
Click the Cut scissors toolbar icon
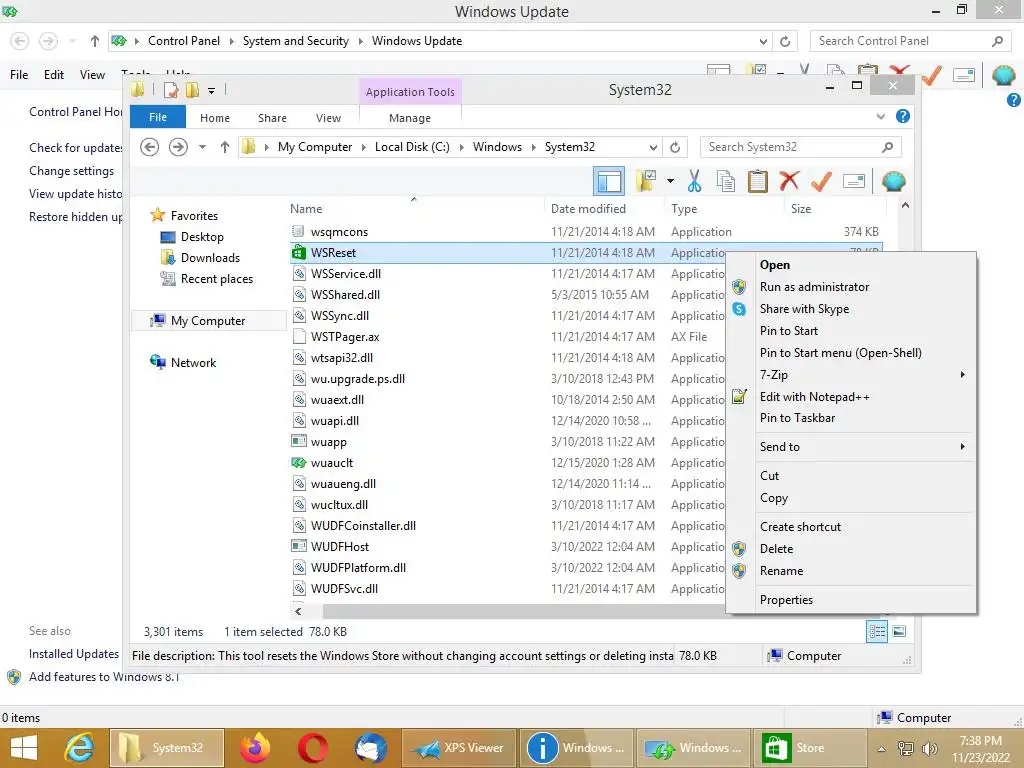point(694,181)
